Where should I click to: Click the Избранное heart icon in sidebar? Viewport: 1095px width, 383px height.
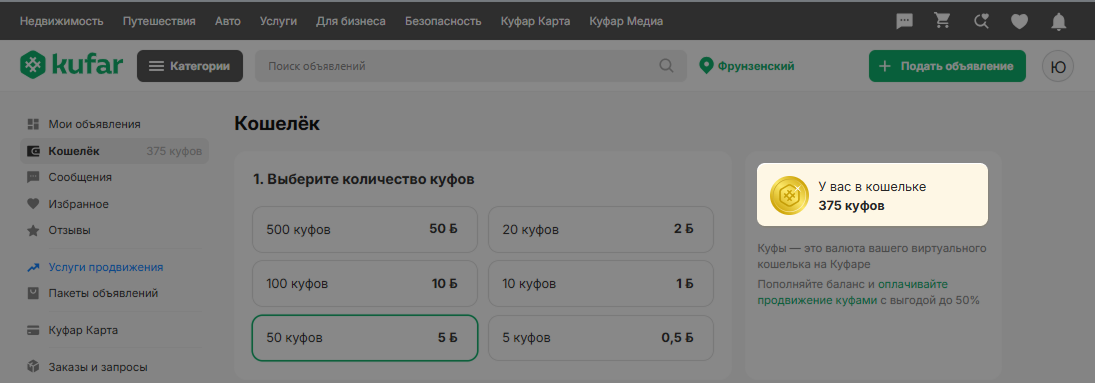(33, 204)
